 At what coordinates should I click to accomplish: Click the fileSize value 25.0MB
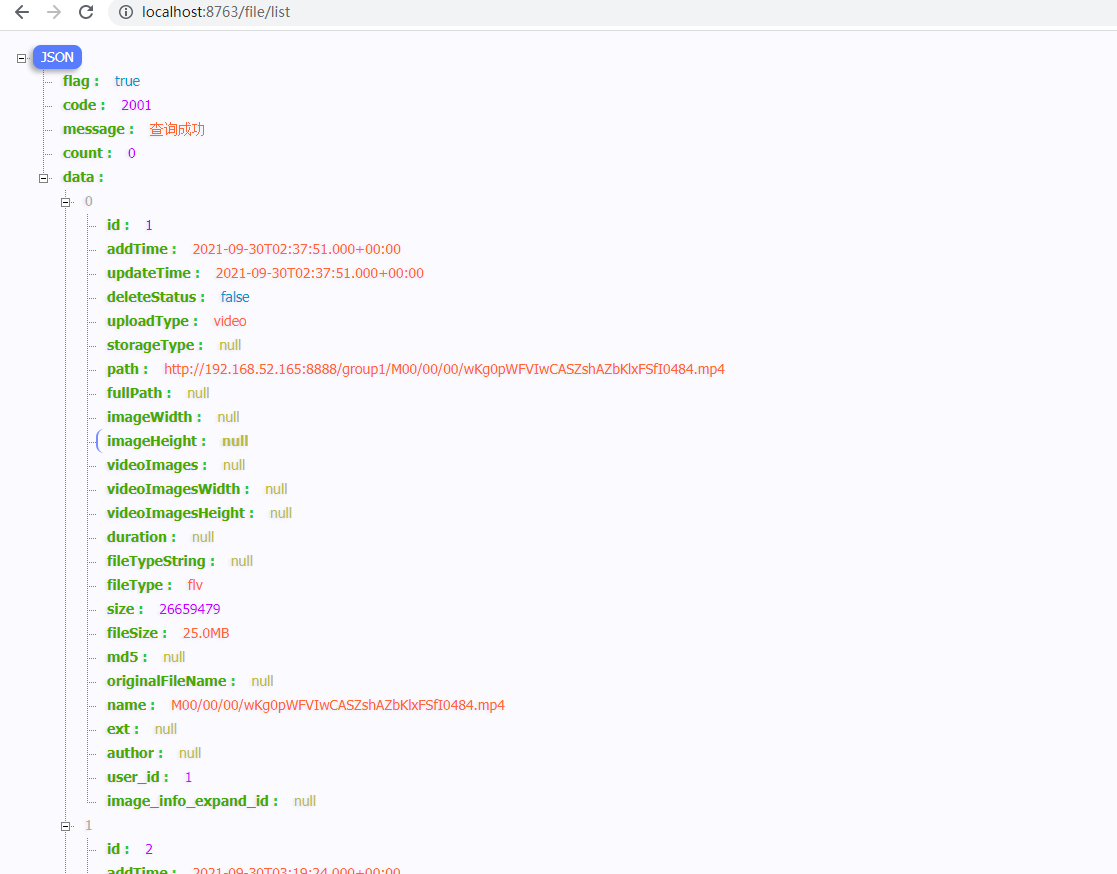pyautogui.click(x=206, y=633)
